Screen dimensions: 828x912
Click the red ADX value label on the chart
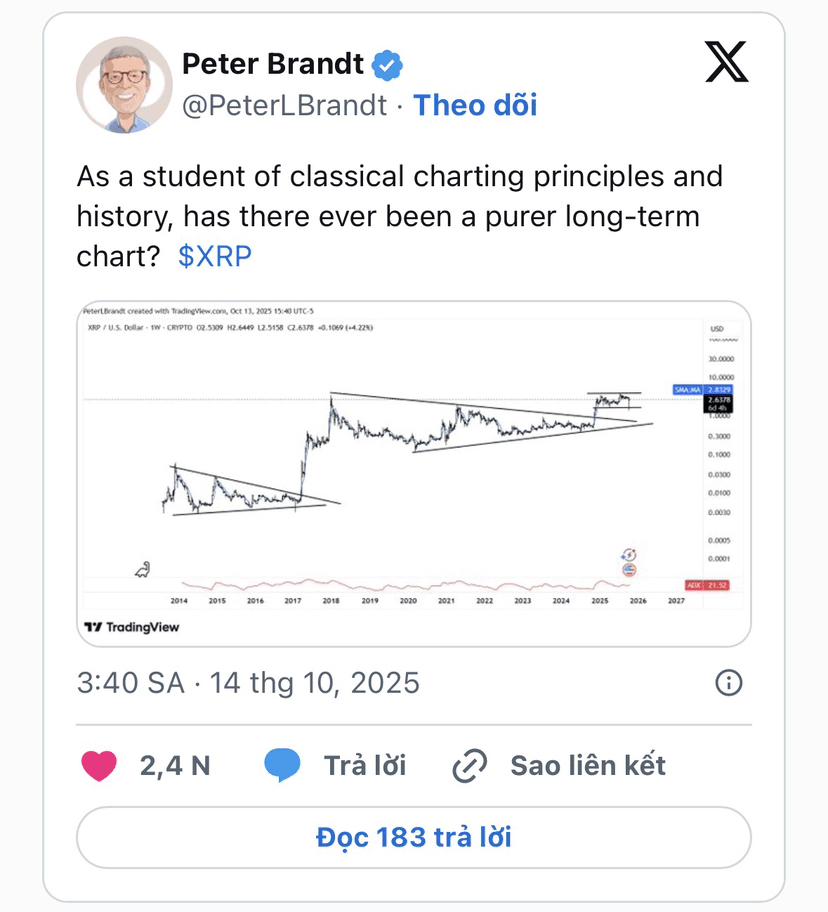click(706, 583)
